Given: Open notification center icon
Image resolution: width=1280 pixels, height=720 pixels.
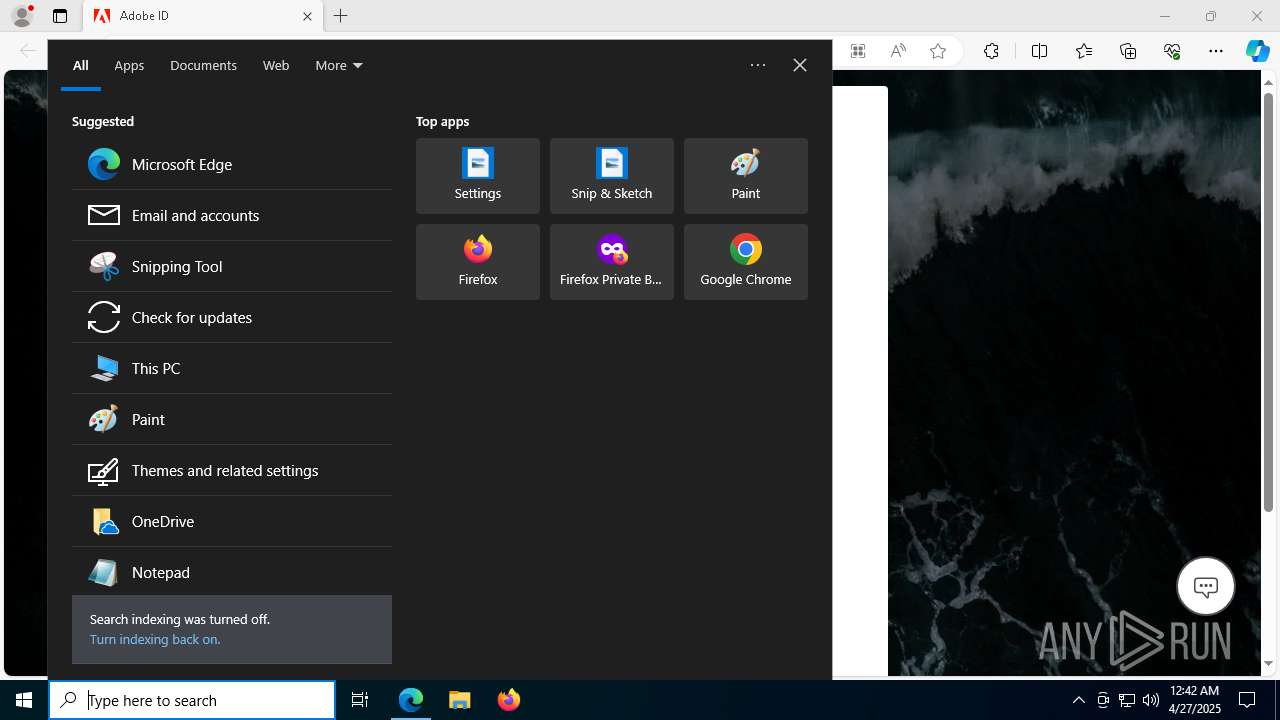Looking at the screenshot, I should coord(1247,700).
